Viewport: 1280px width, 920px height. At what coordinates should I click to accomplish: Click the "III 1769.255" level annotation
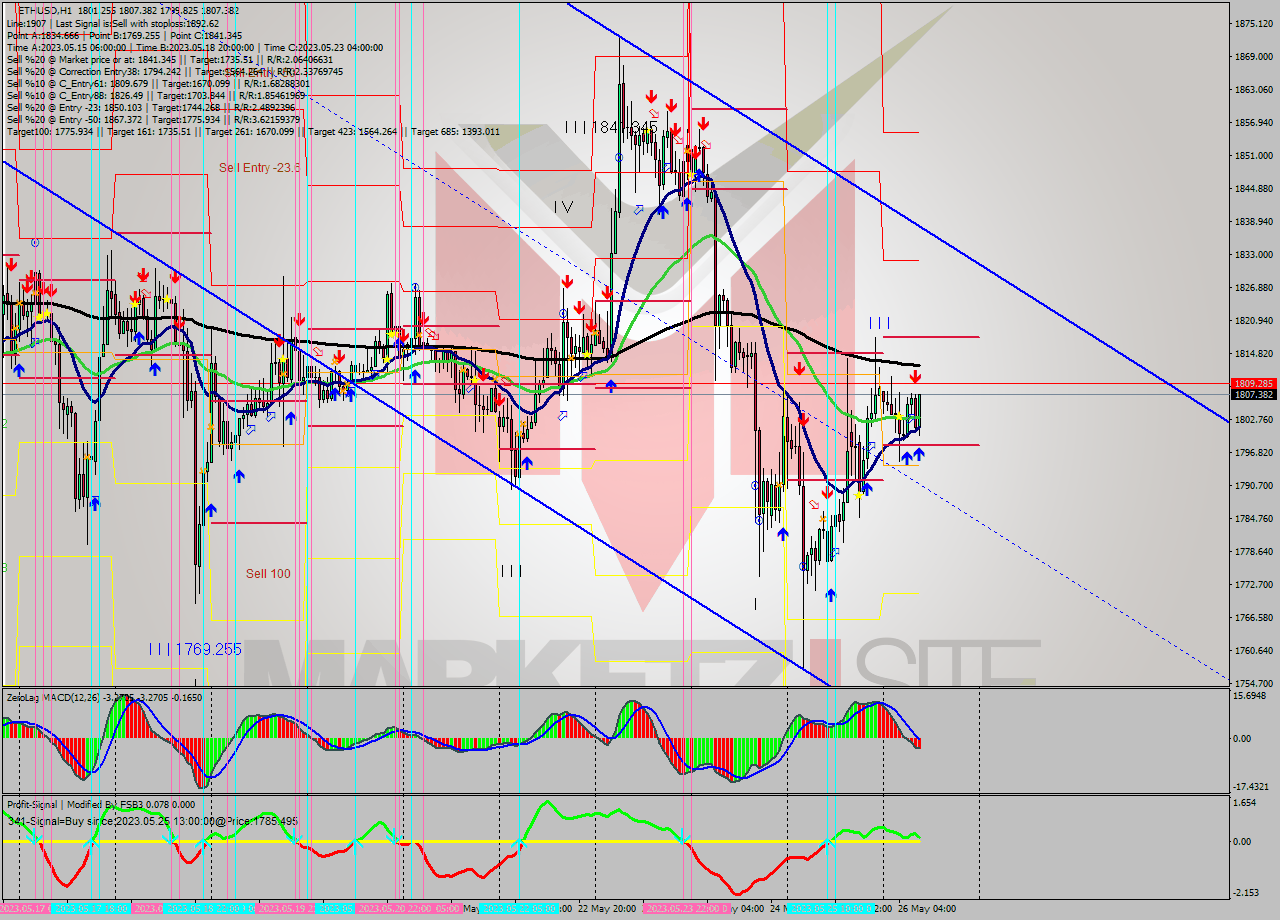(196, 647)
